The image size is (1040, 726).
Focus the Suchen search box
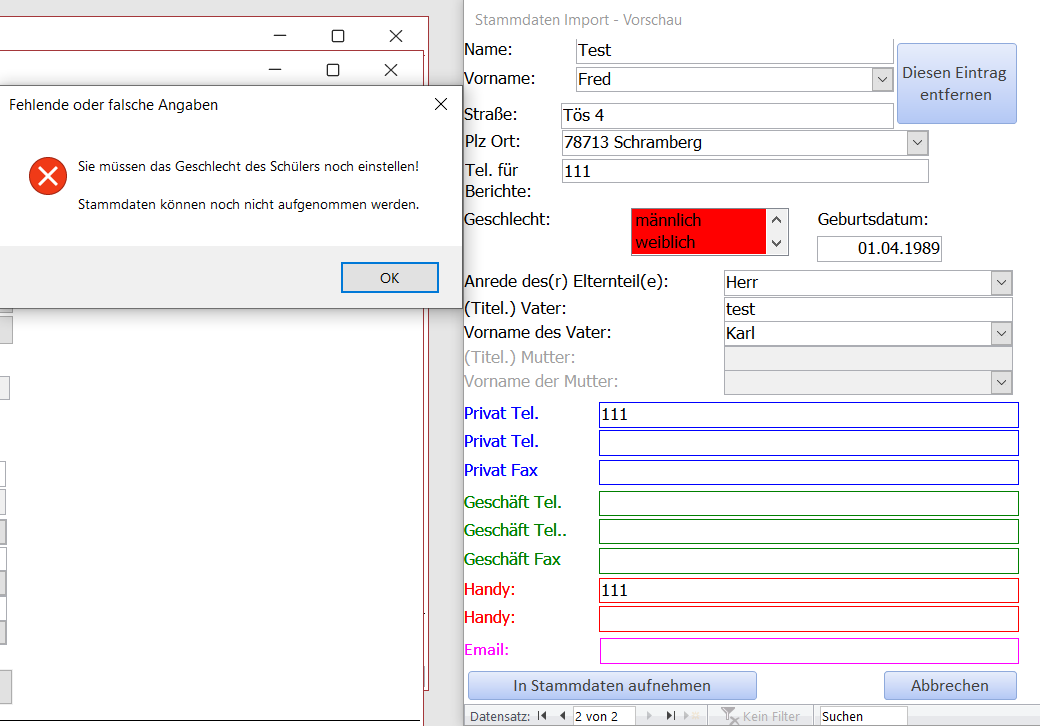862,716
